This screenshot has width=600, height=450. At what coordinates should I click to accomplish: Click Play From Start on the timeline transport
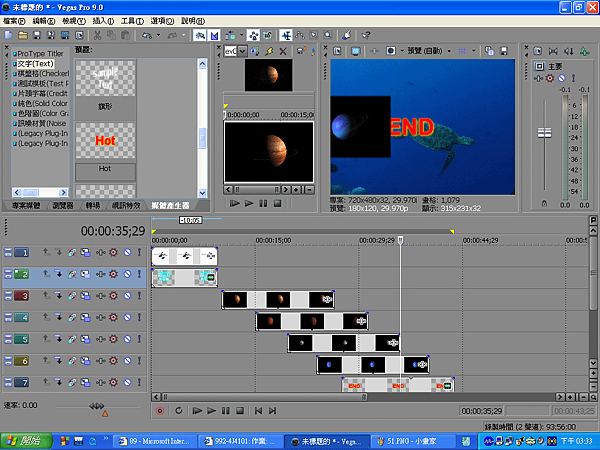click(x=197, y=411)
